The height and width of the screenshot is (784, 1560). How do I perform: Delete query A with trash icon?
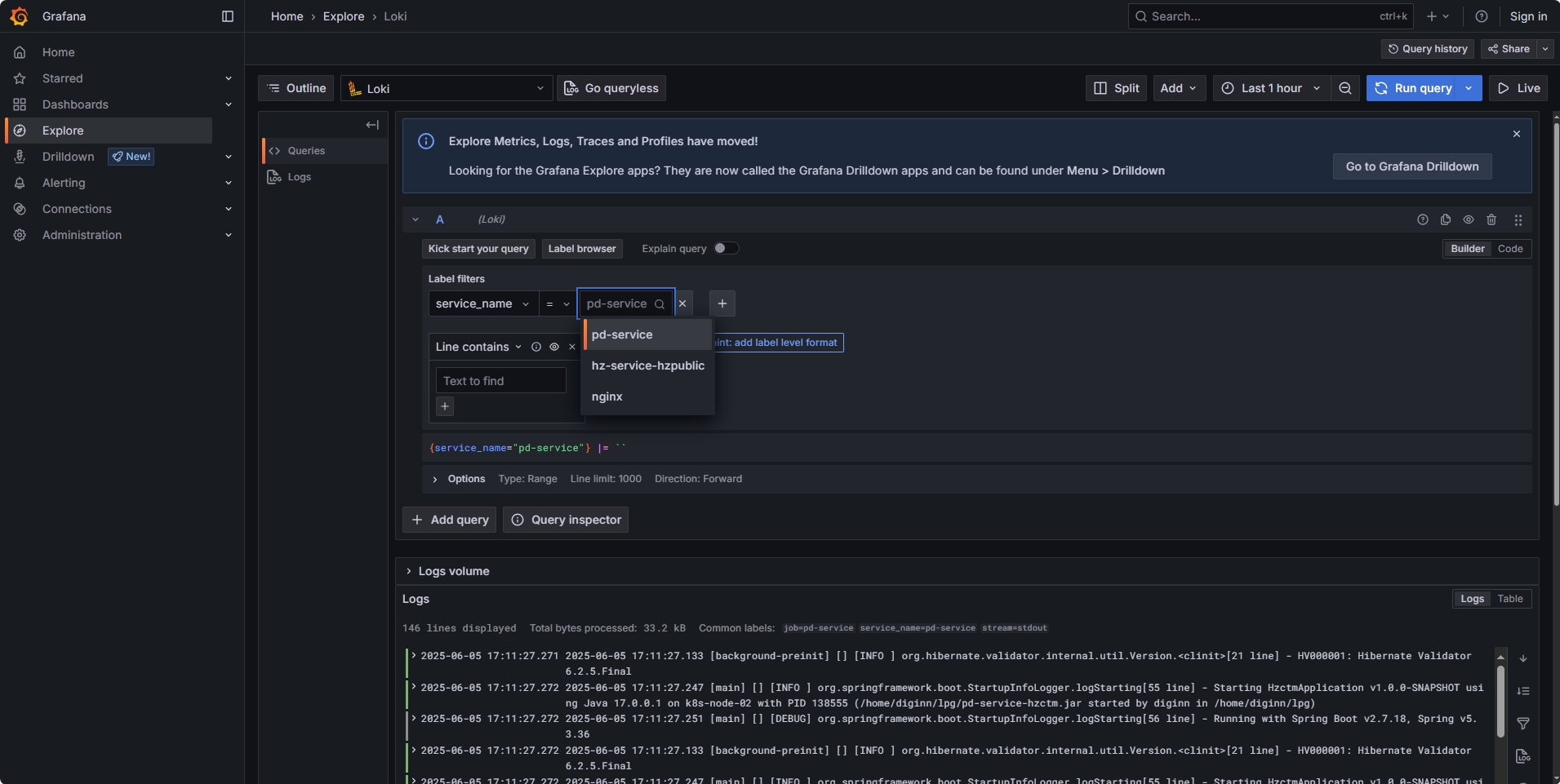(1491, 219)
